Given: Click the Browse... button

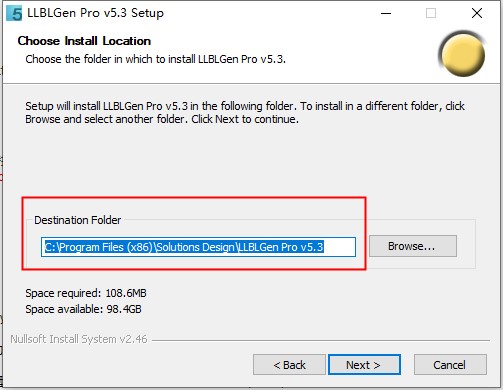Looking at the screenshot, I should pos(413,246).
